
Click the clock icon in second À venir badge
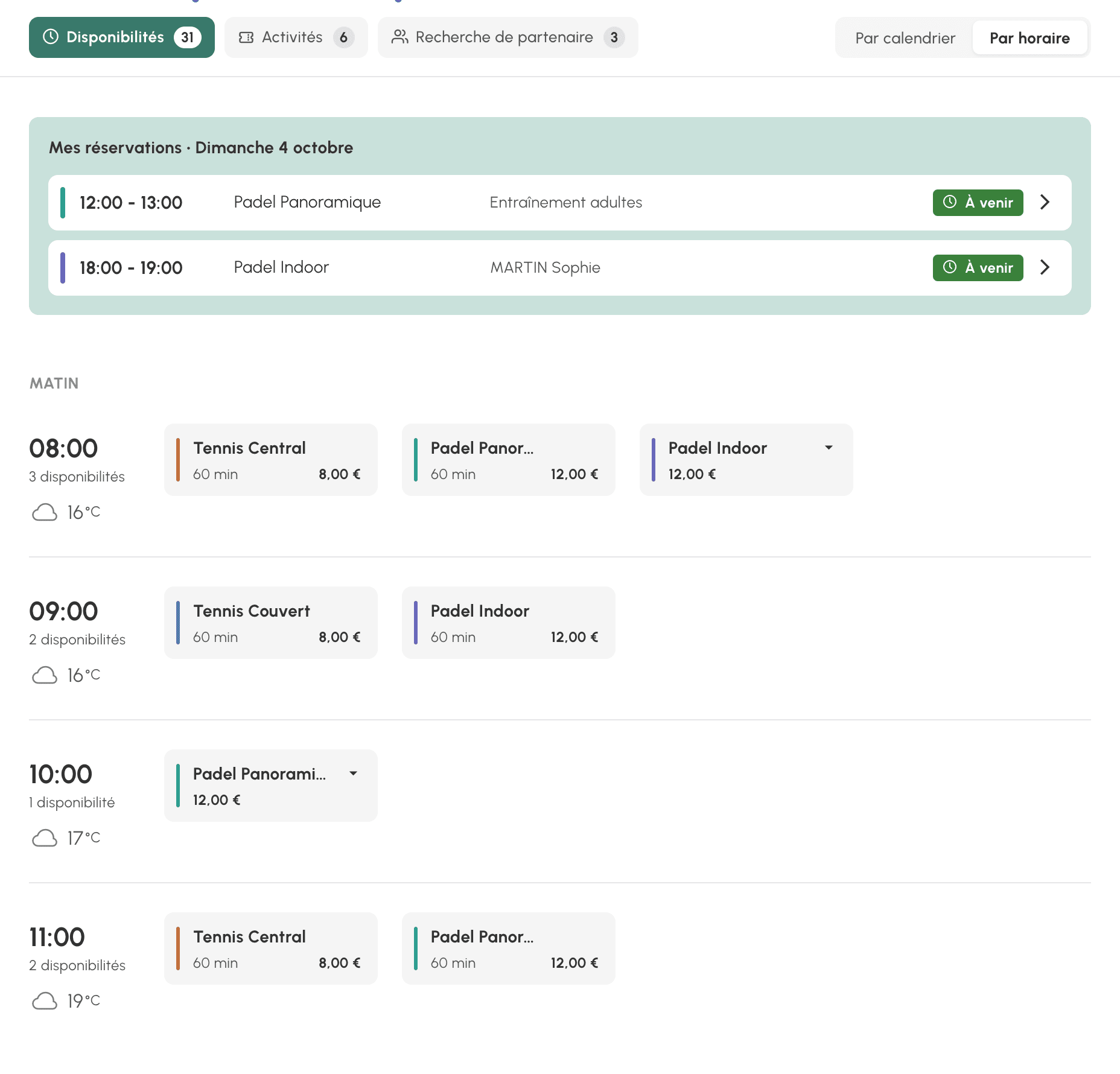tap(950, 267)
